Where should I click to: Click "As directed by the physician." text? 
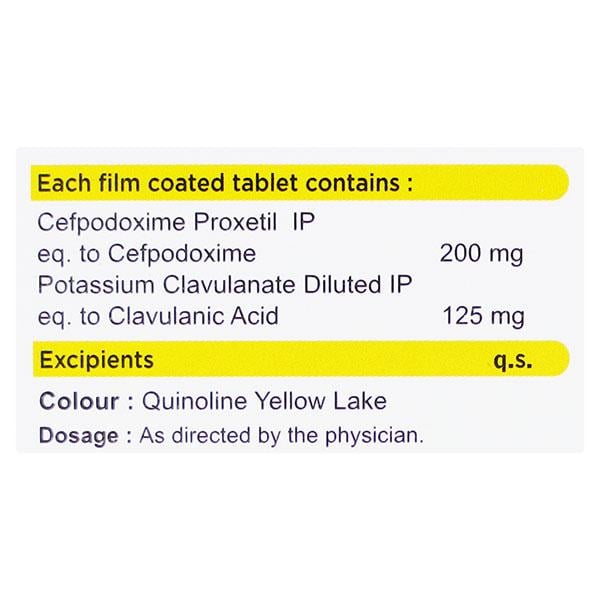282,435
